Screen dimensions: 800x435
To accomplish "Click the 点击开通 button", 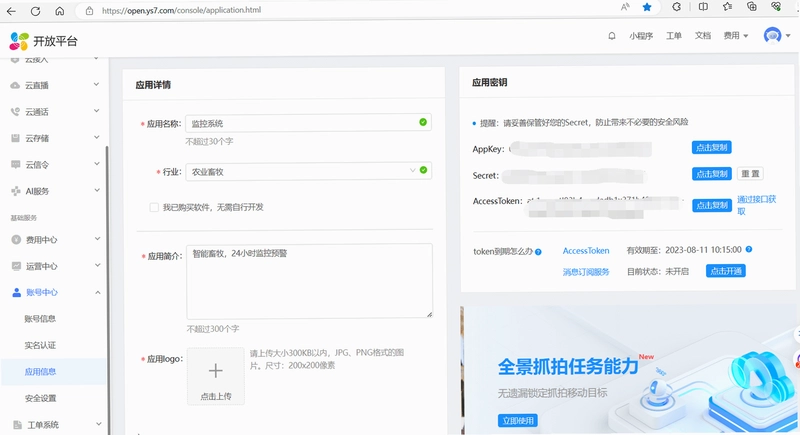I will point(726,271).
